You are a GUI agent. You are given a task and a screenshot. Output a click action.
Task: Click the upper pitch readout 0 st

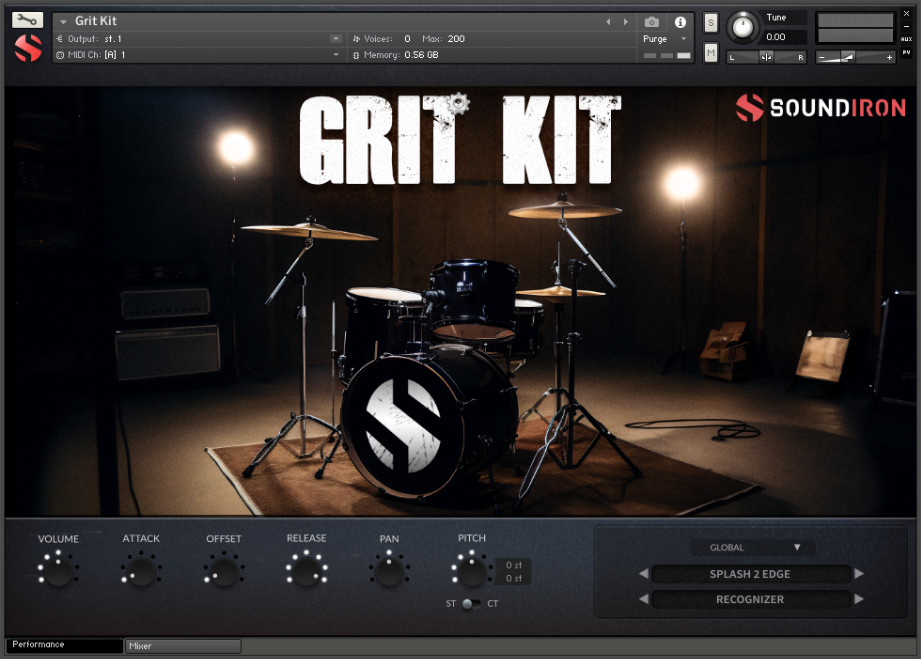coord(513,565)
